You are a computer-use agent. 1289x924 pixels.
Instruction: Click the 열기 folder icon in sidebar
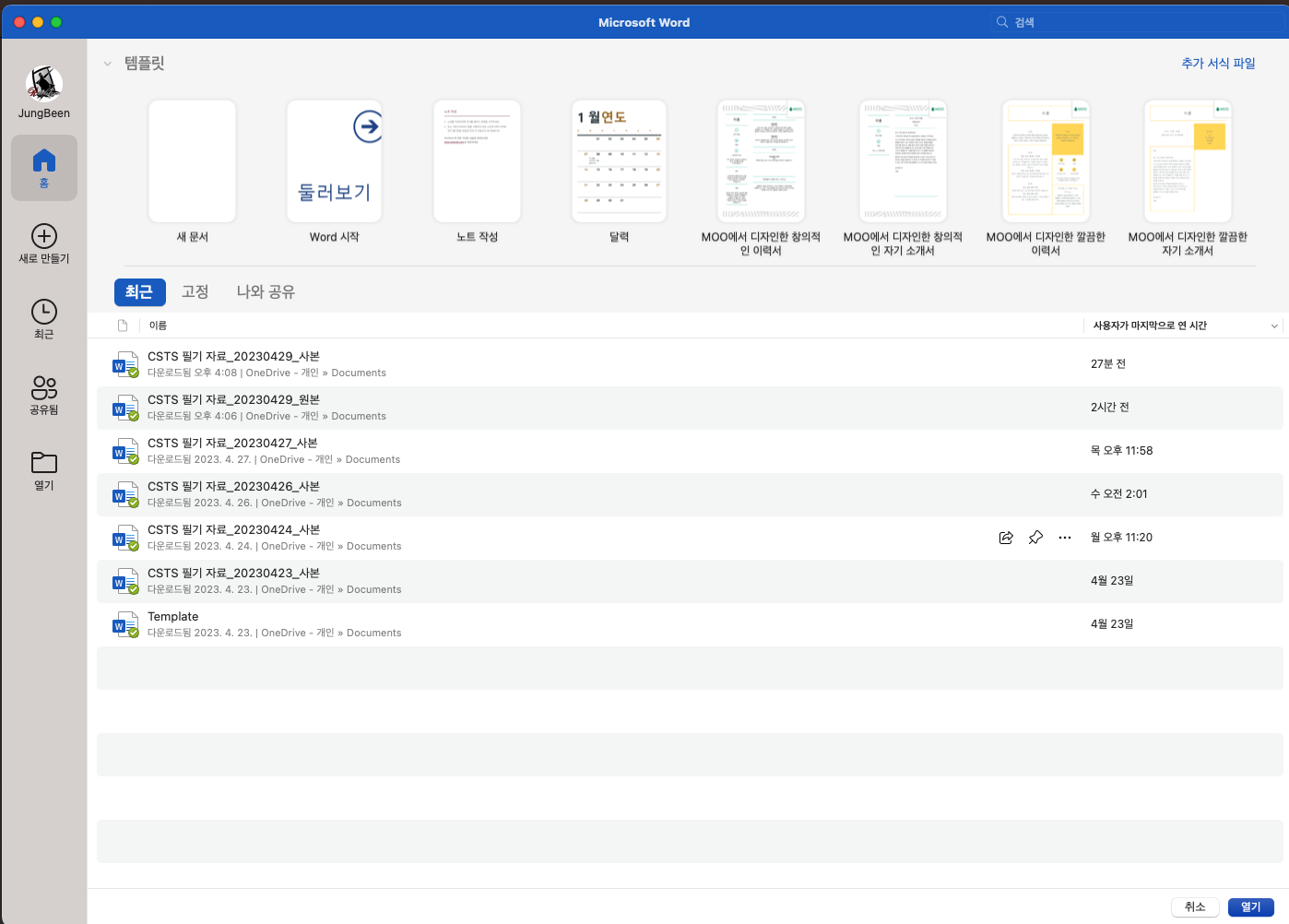tap(44, 463)
